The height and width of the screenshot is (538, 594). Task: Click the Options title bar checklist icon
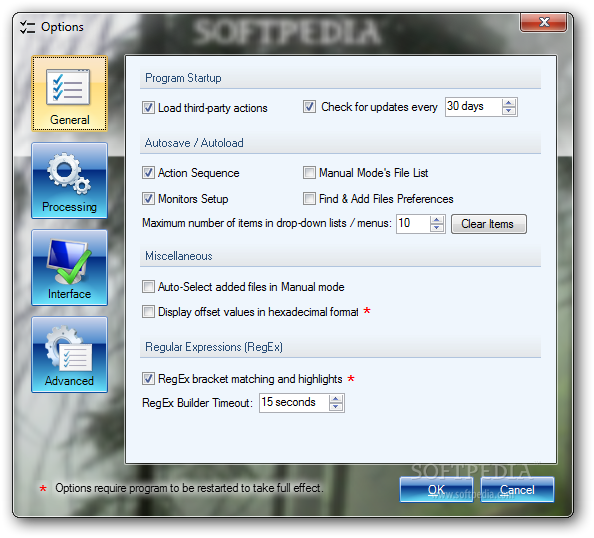27,27
